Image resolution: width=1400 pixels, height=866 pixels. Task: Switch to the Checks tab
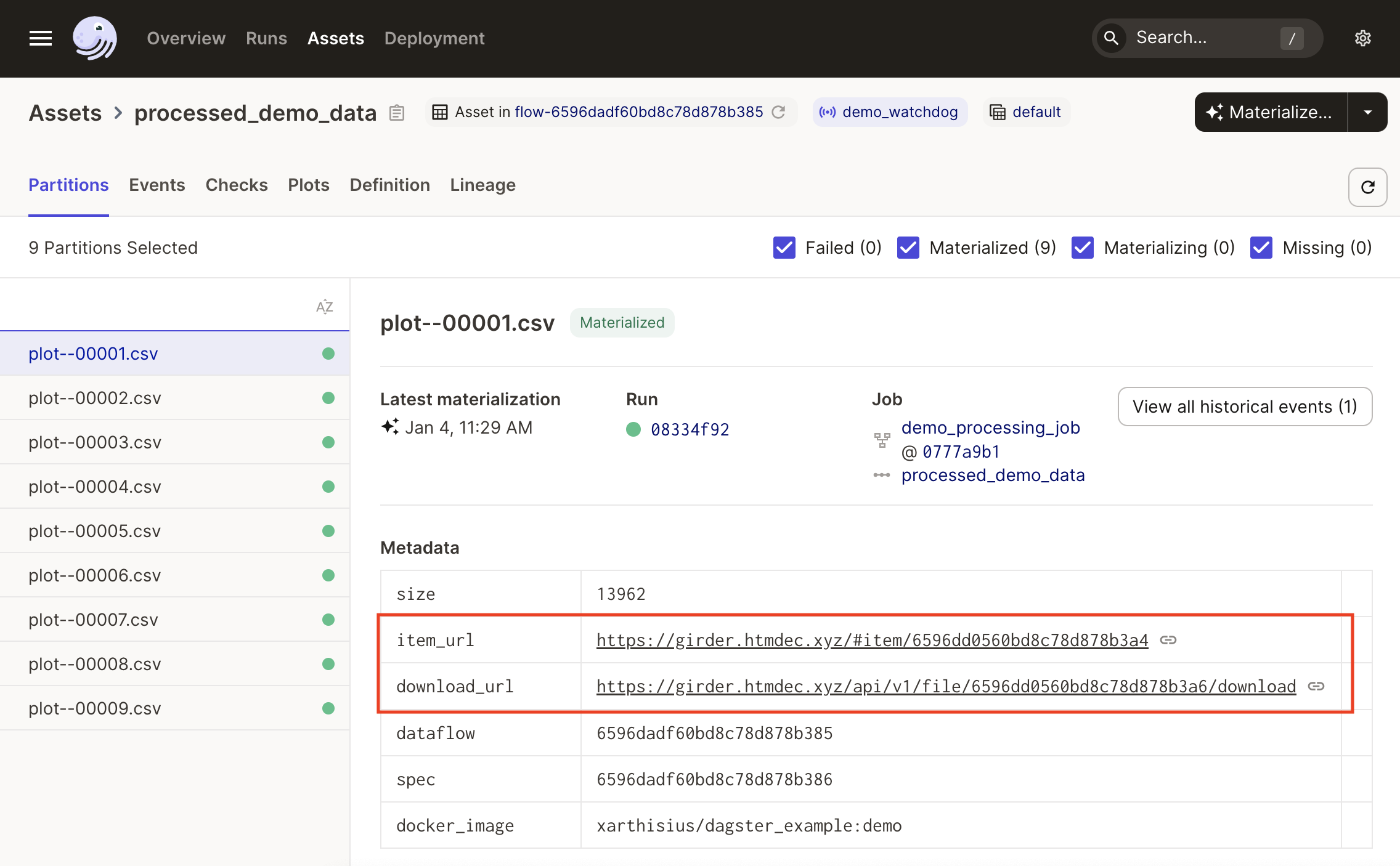tap(237, 185)
